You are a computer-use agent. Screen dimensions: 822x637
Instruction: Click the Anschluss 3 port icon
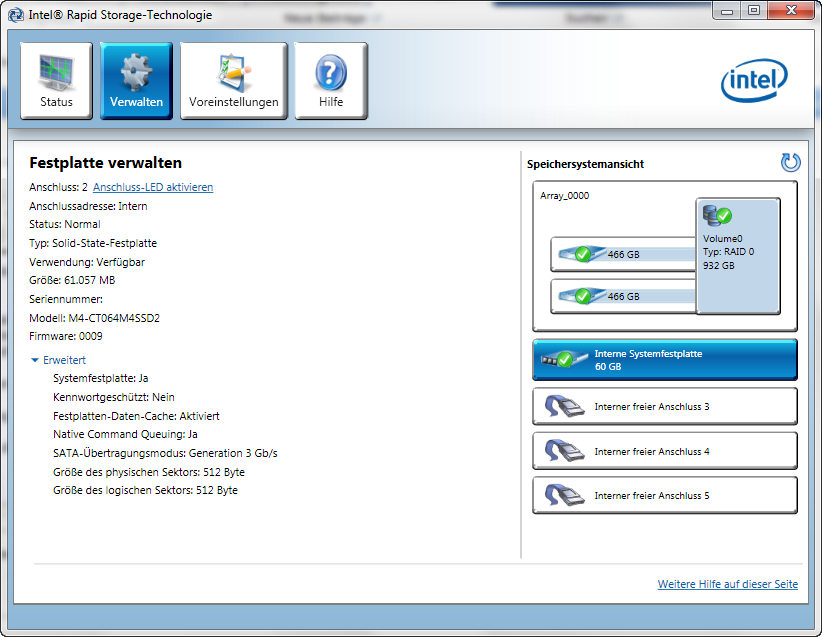564,406
